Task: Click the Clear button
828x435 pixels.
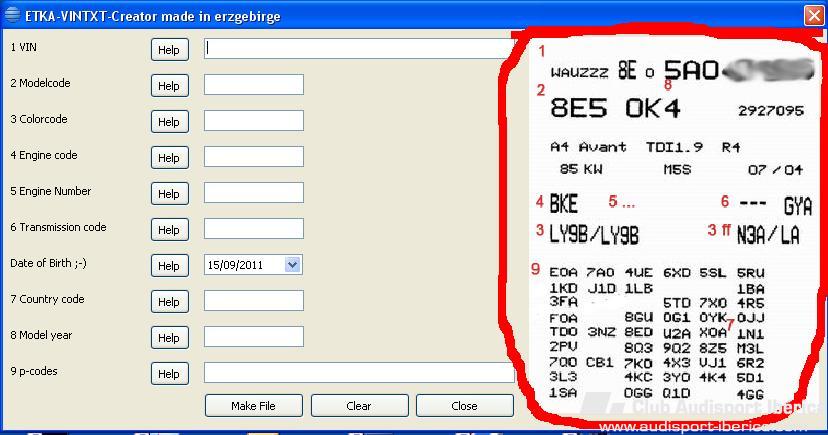Action: coord(360,405)
